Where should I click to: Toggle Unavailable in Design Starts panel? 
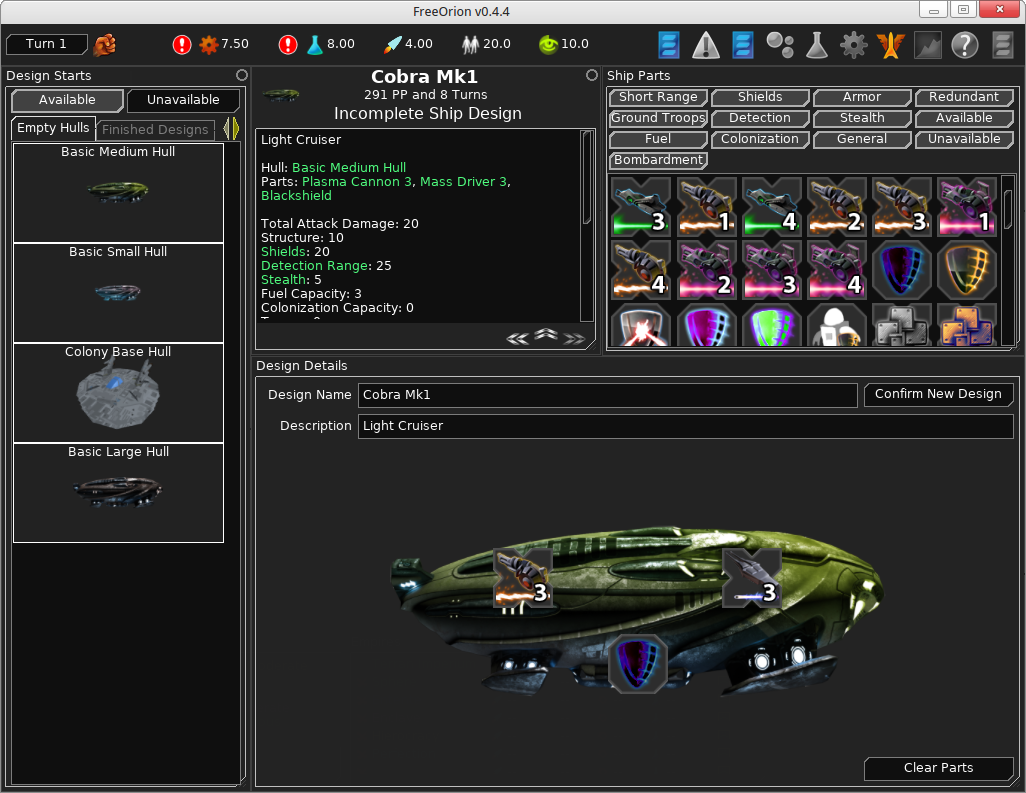pyautogui.click(x=183, y=100)
